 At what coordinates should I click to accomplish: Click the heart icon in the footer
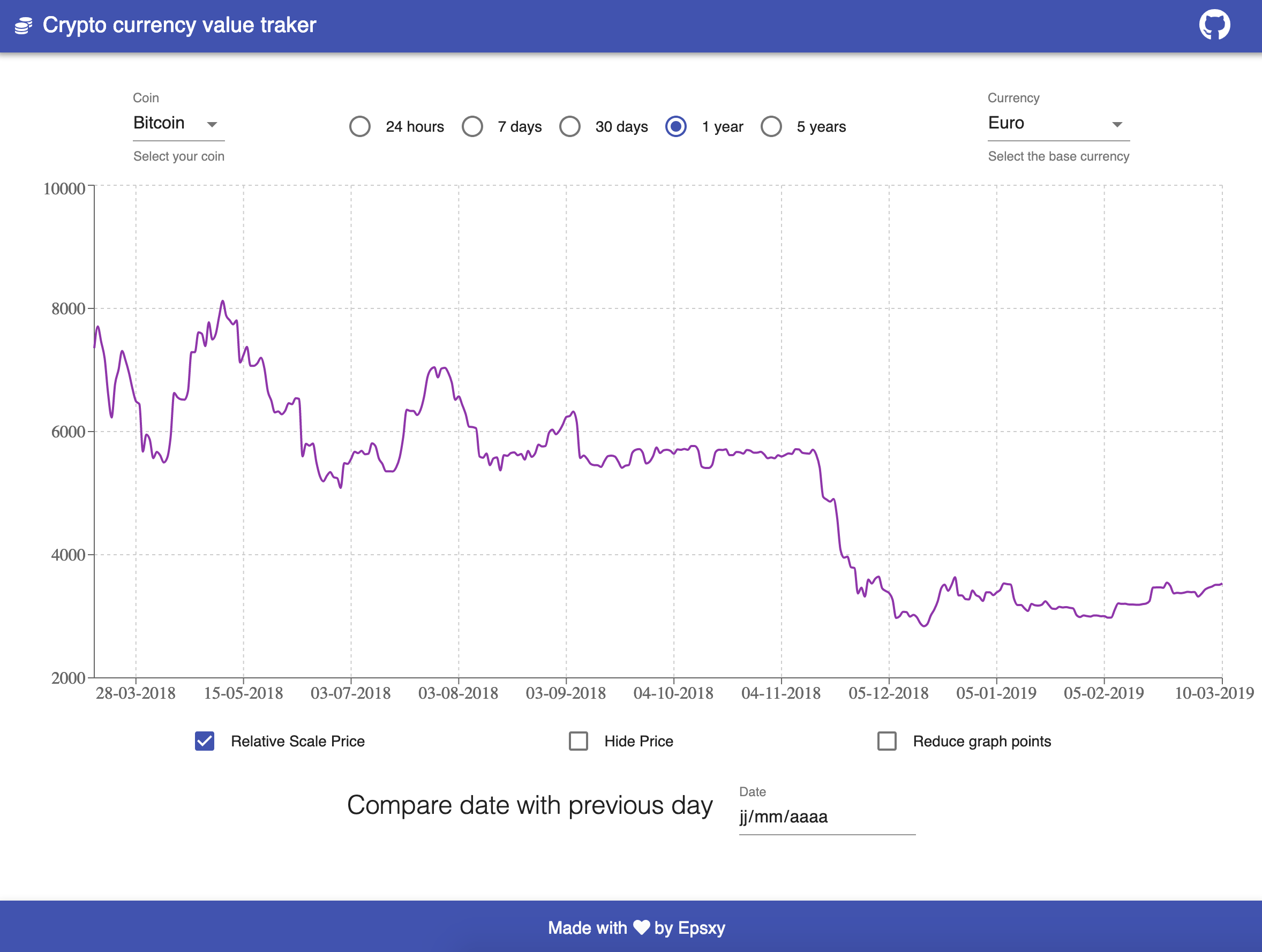coord(641,927)
